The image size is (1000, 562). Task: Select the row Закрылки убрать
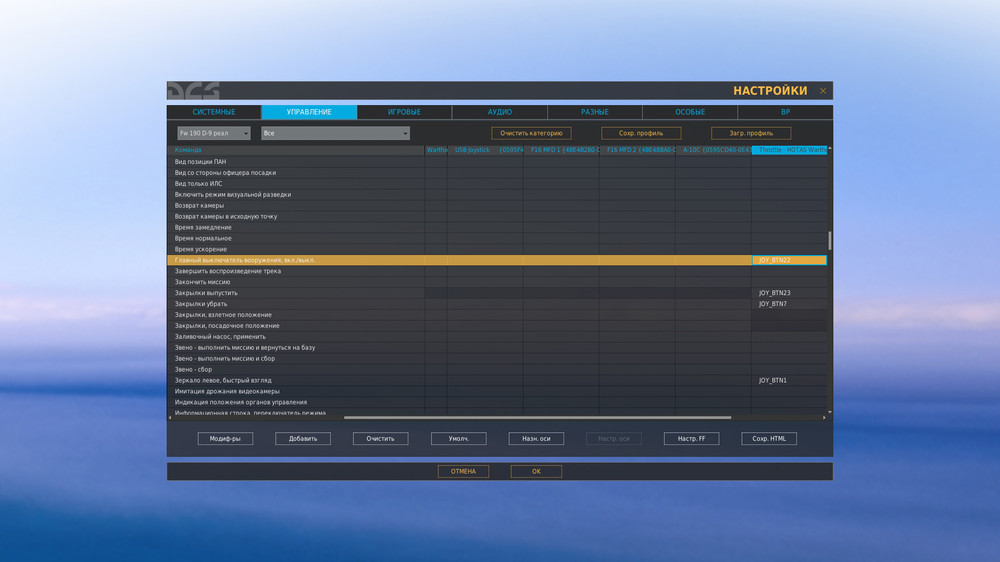pyautogui.click(x=497, y=304)
